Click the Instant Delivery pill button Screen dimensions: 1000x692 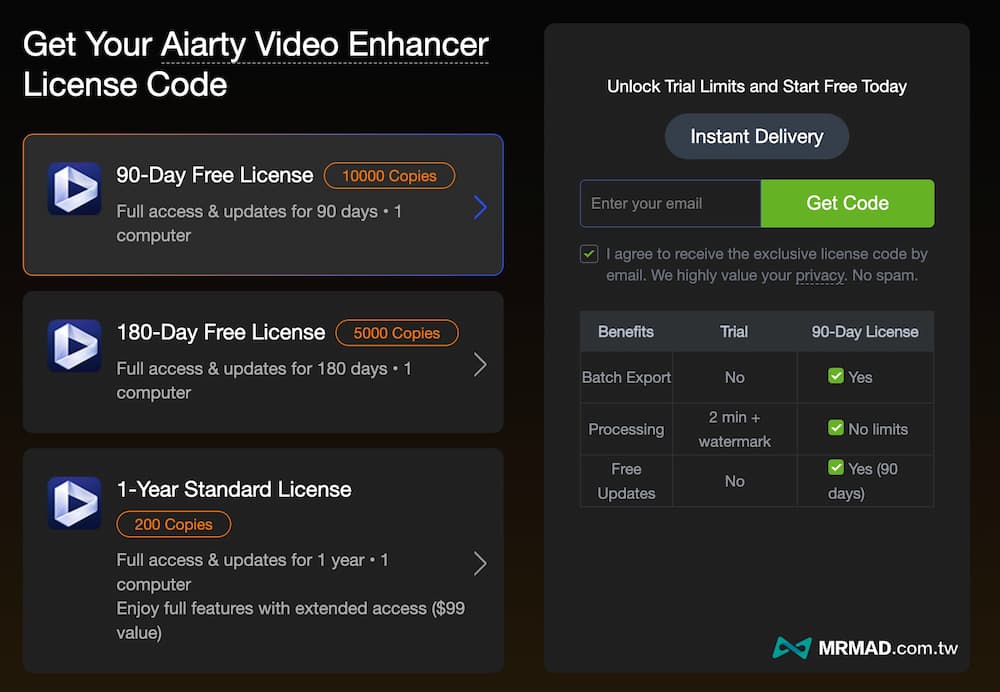coord(757,137)
